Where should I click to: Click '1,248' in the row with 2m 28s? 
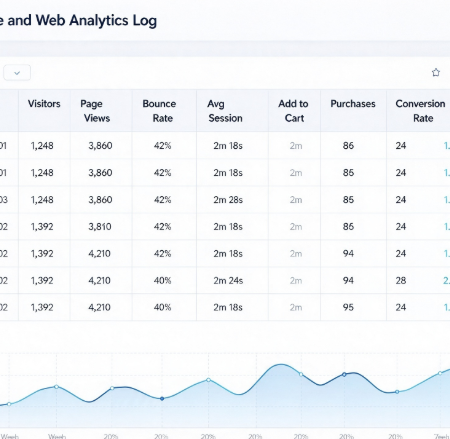click(42, 200)
